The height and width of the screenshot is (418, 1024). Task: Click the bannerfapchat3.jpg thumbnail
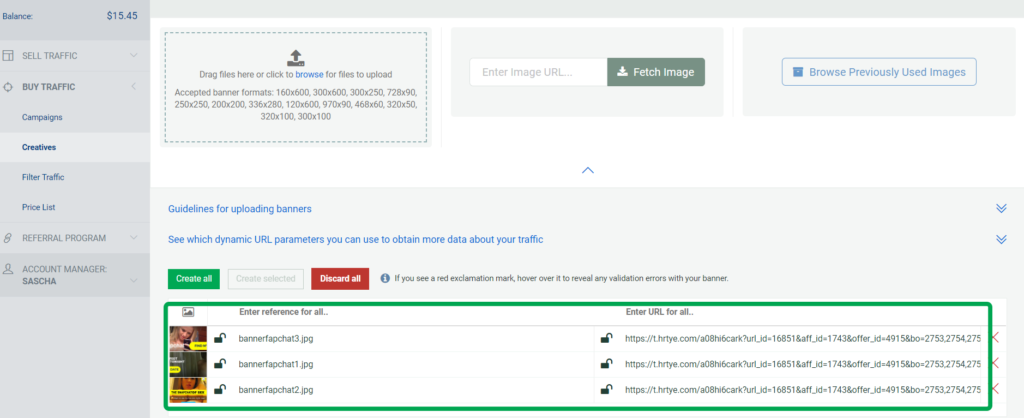pyautogui.click(x=188, y=338)
